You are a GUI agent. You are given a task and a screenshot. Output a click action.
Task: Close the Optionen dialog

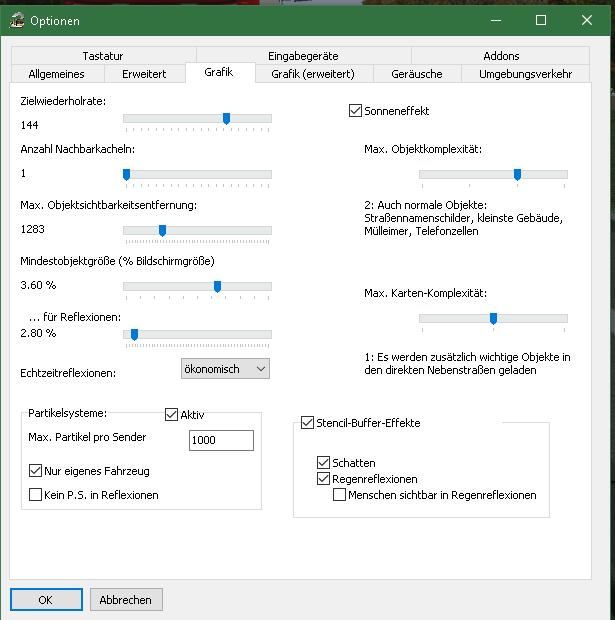587,20
